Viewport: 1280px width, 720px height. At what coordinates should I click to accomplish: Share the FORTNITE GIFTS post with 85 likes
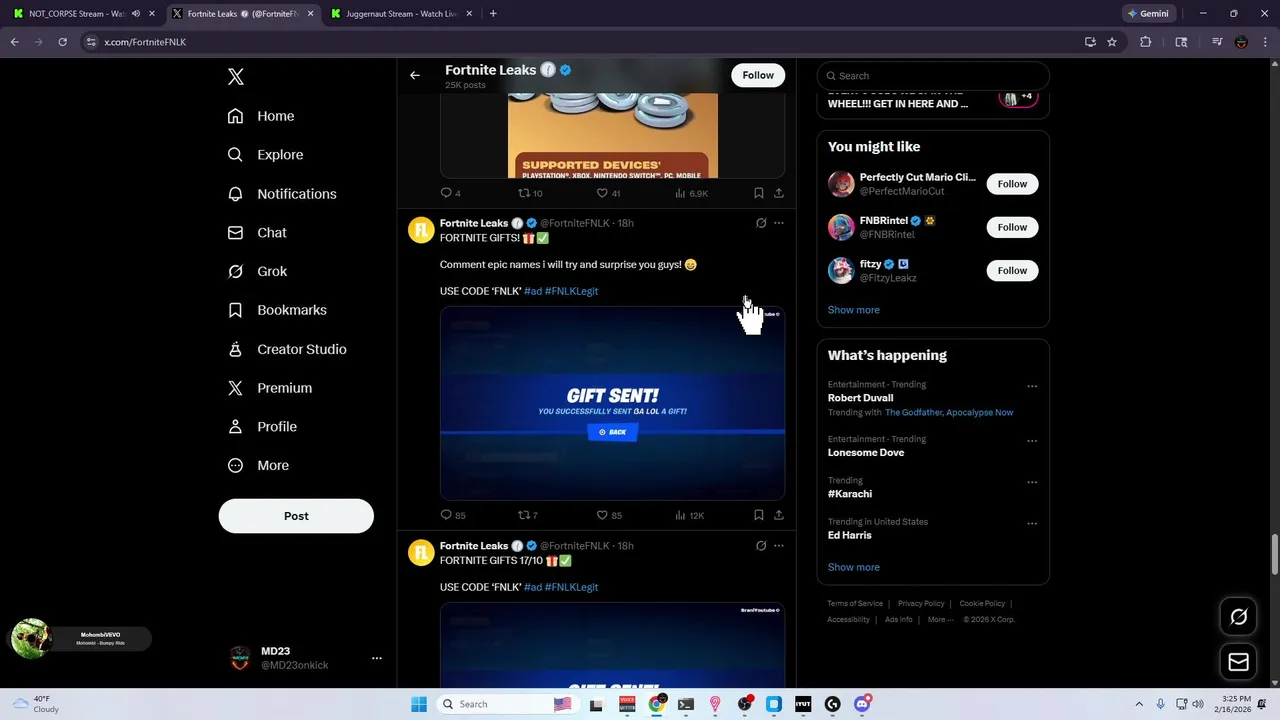click(x=779, y=515)
